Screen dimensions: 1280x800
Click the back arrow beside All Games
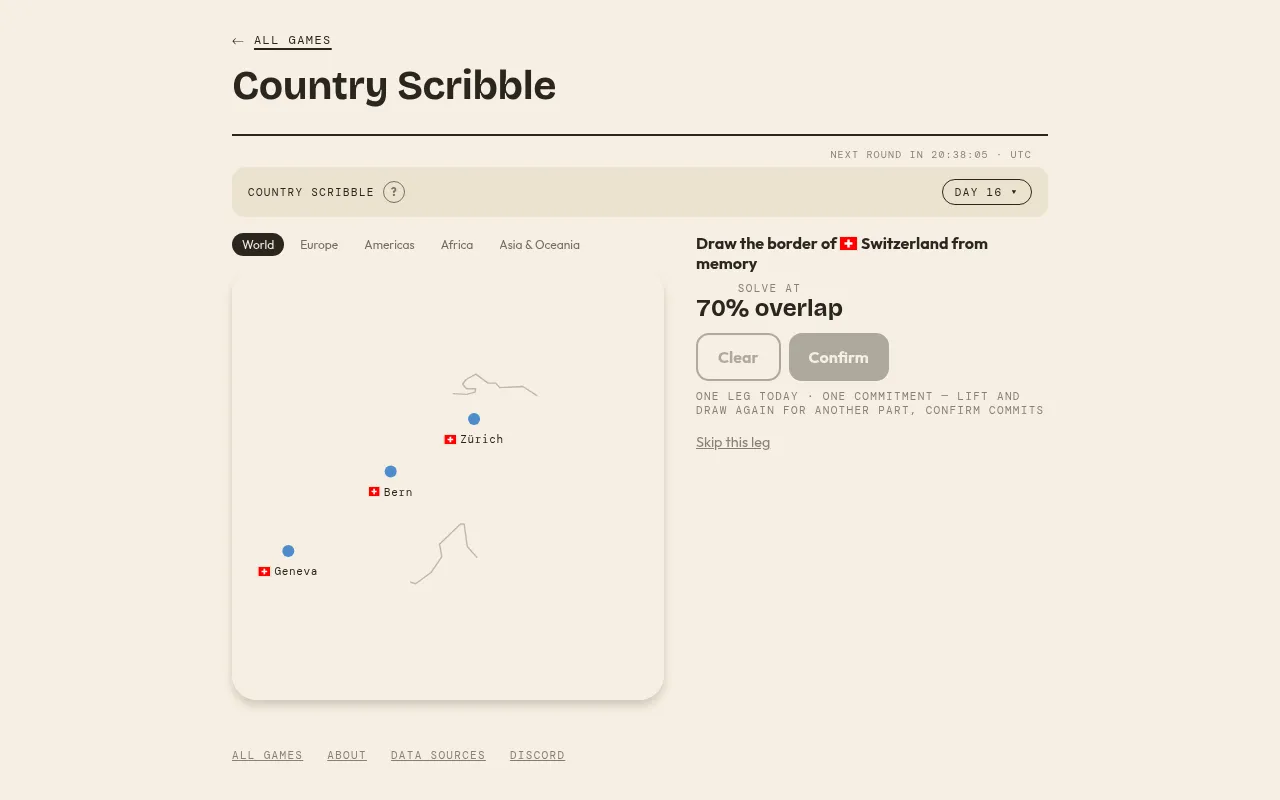(x=237, y=41)
